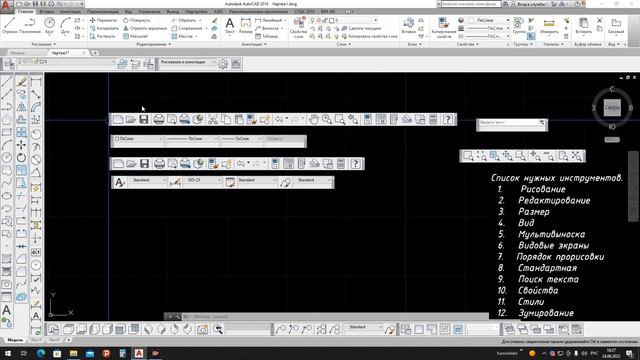Click the Вставка block insert tool
This screenshot has height=360, width=640.
pyautogui.click(x=409, y=26)
